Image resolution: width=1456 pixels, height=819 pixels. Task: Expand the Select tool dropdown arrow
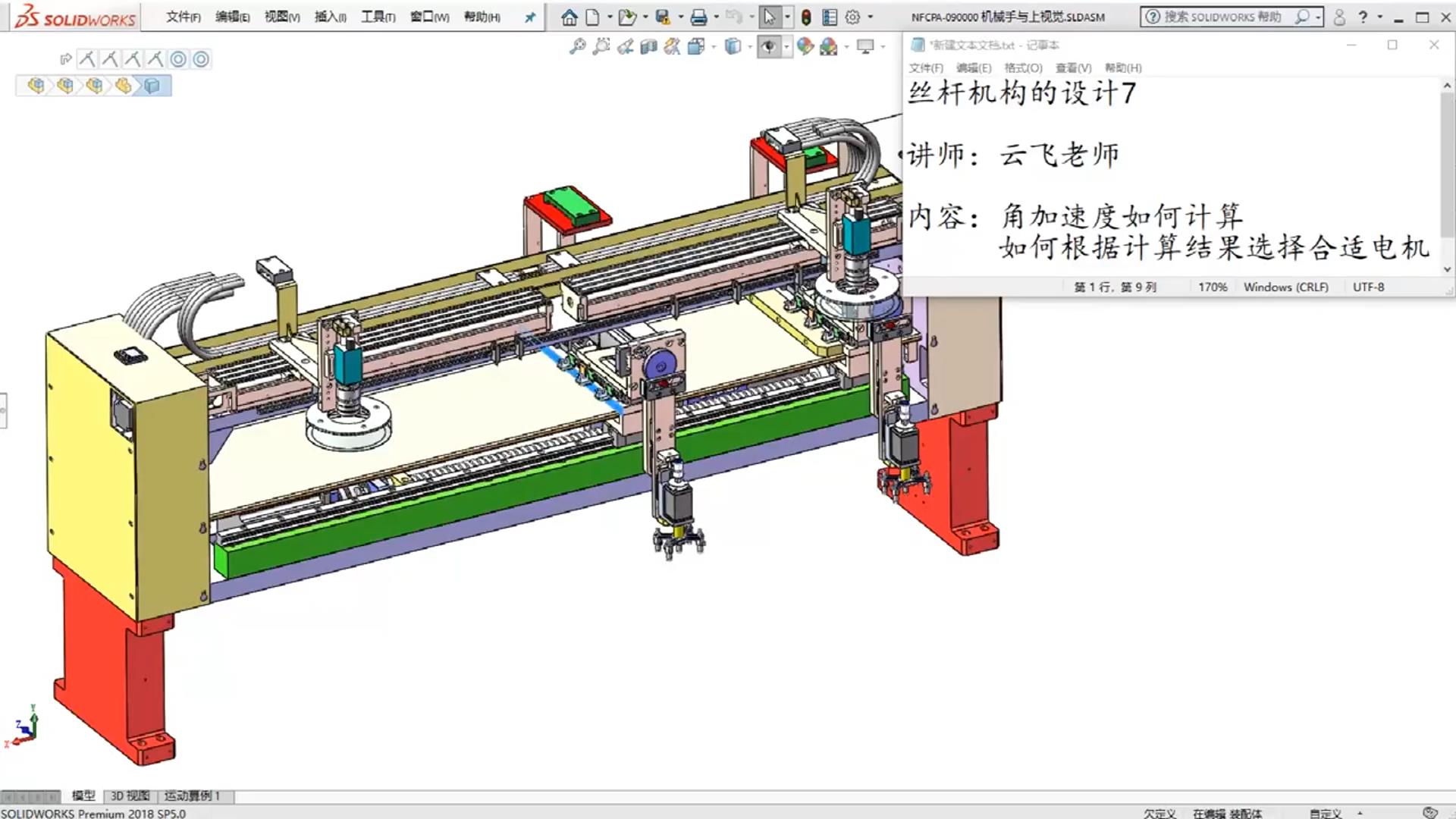tap(787, 17)
